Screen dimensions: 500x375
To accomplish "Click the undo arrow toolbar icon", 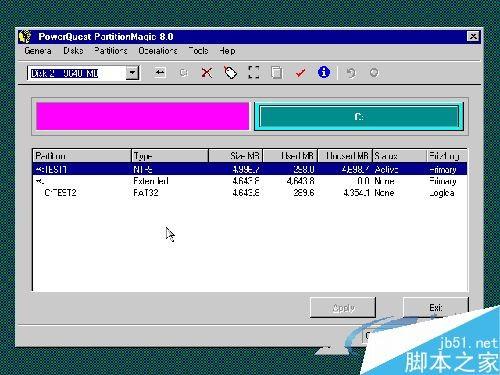I will (351, 72).
